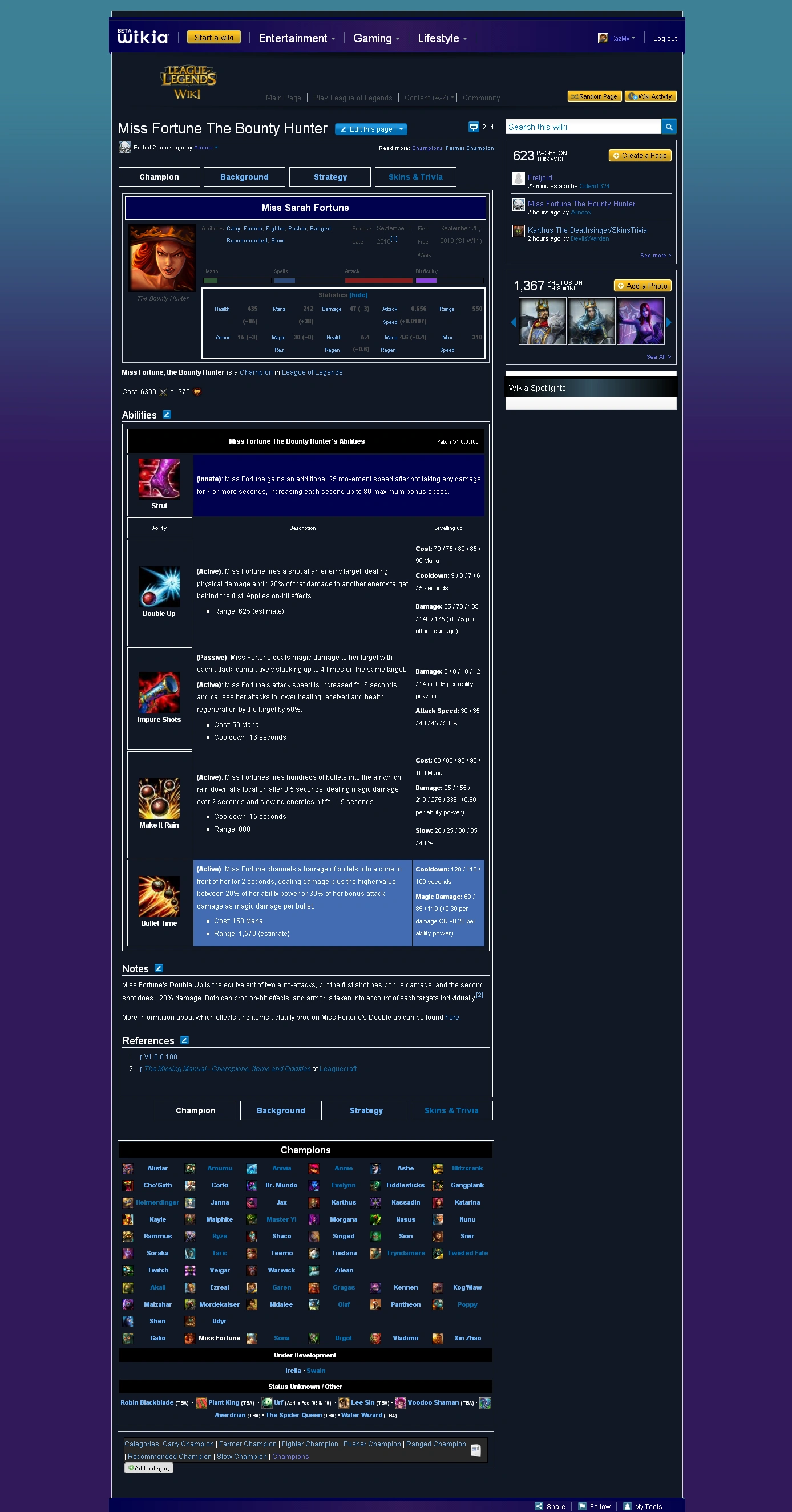The image size is (792, 1512).
Task: Open the Edit this page dropdown arrow
Action: pos(402,129)
